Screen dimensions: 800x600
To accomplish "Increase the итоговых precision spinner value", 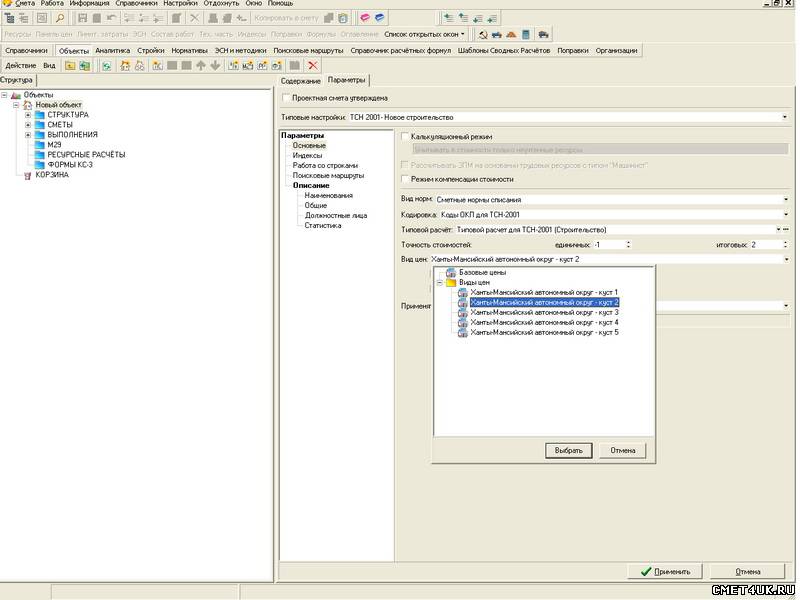I will [784, 241].
